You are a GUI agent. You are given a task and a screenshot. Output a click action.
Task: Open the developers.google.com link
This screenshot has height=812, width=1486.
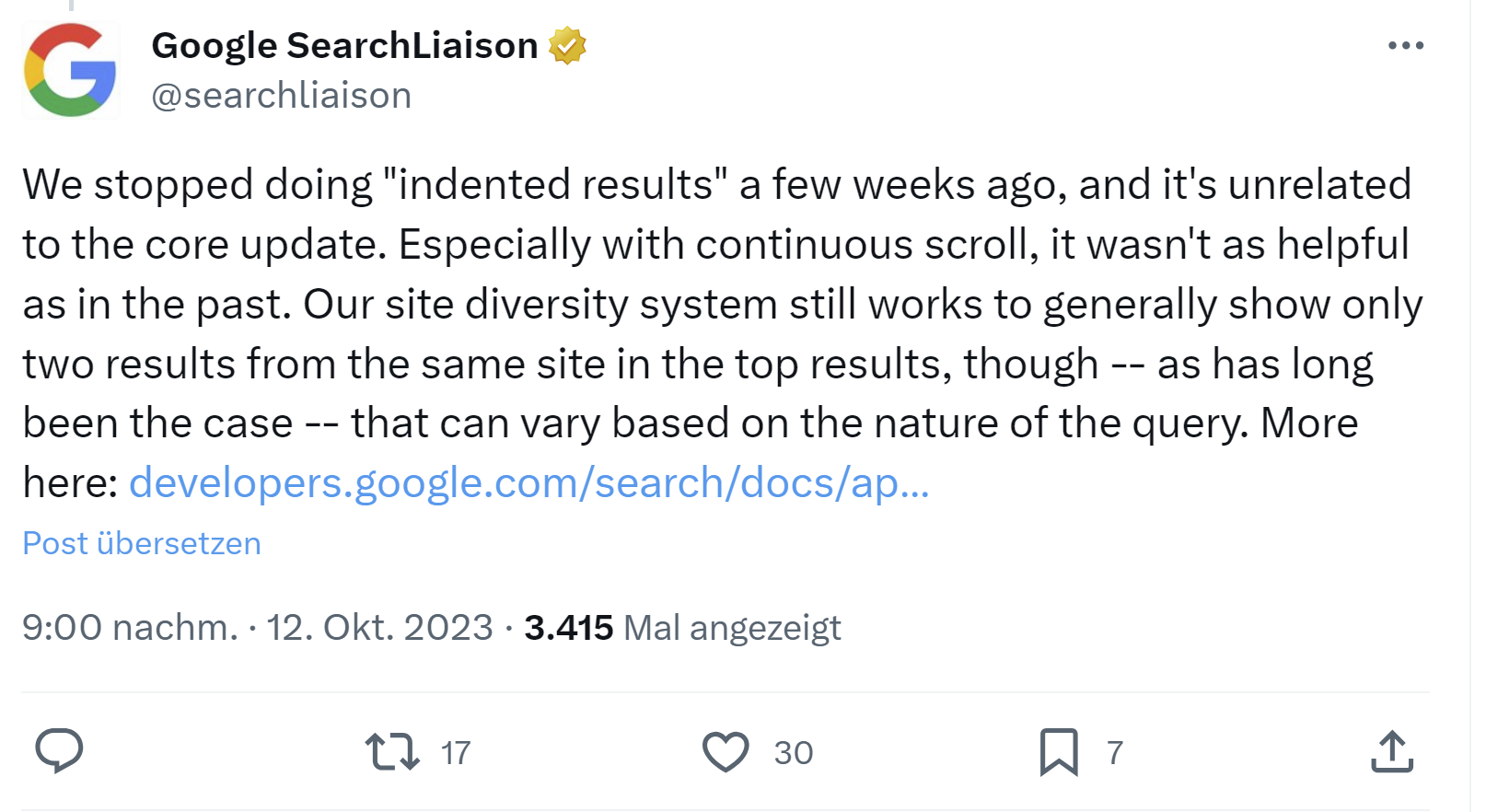[529, 481]
